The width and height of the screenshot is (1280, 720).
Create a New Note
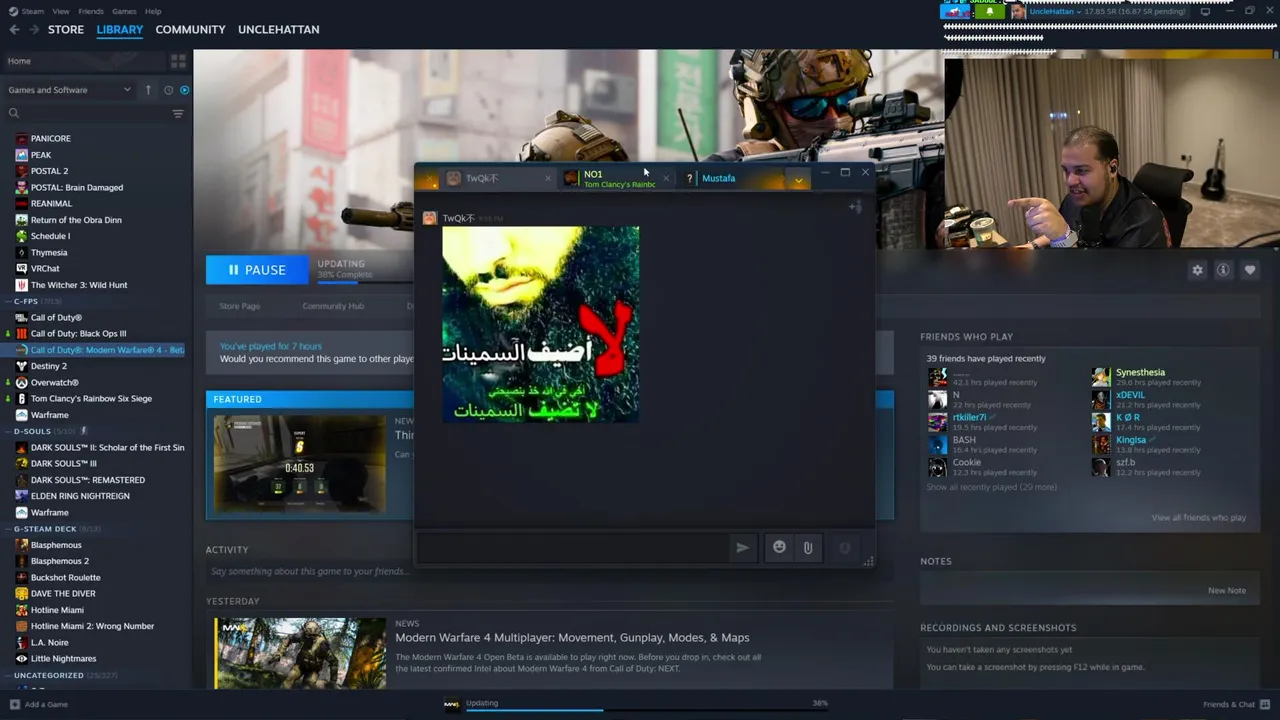[1227, 591]
